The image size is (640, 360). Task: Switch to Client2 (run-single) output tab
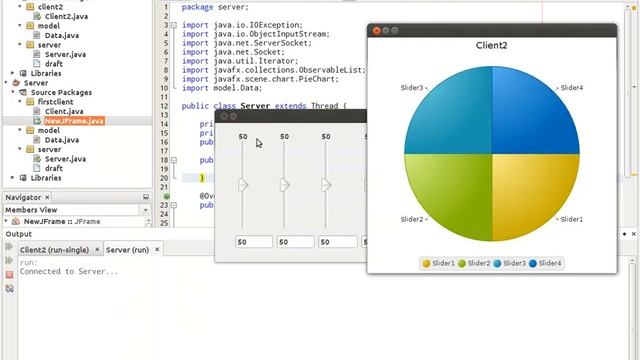click(x=54, y=250)
